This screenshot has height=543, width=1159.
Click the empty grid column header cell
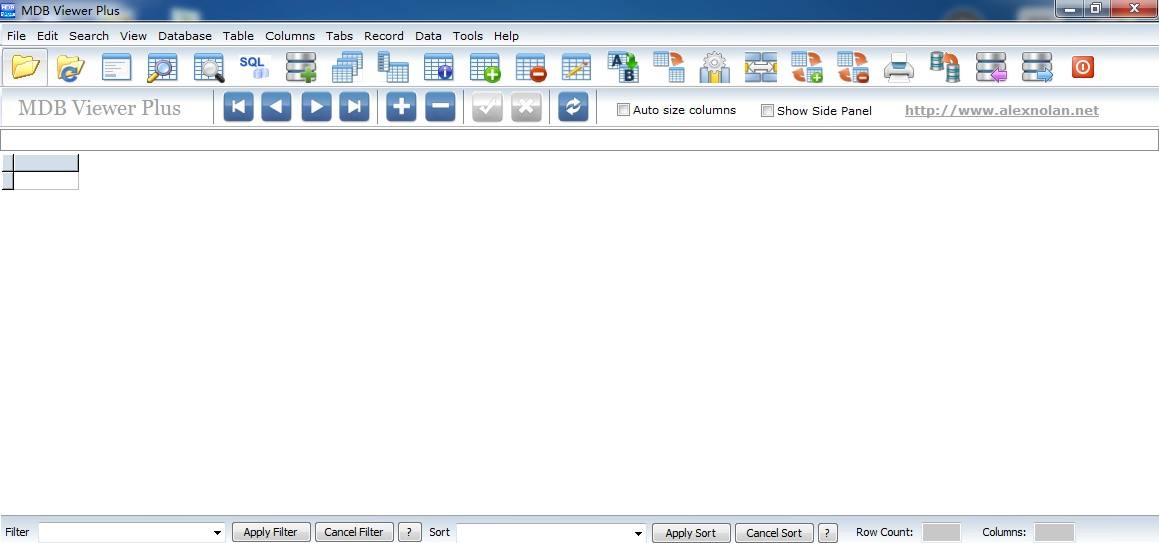coord(46,163)
